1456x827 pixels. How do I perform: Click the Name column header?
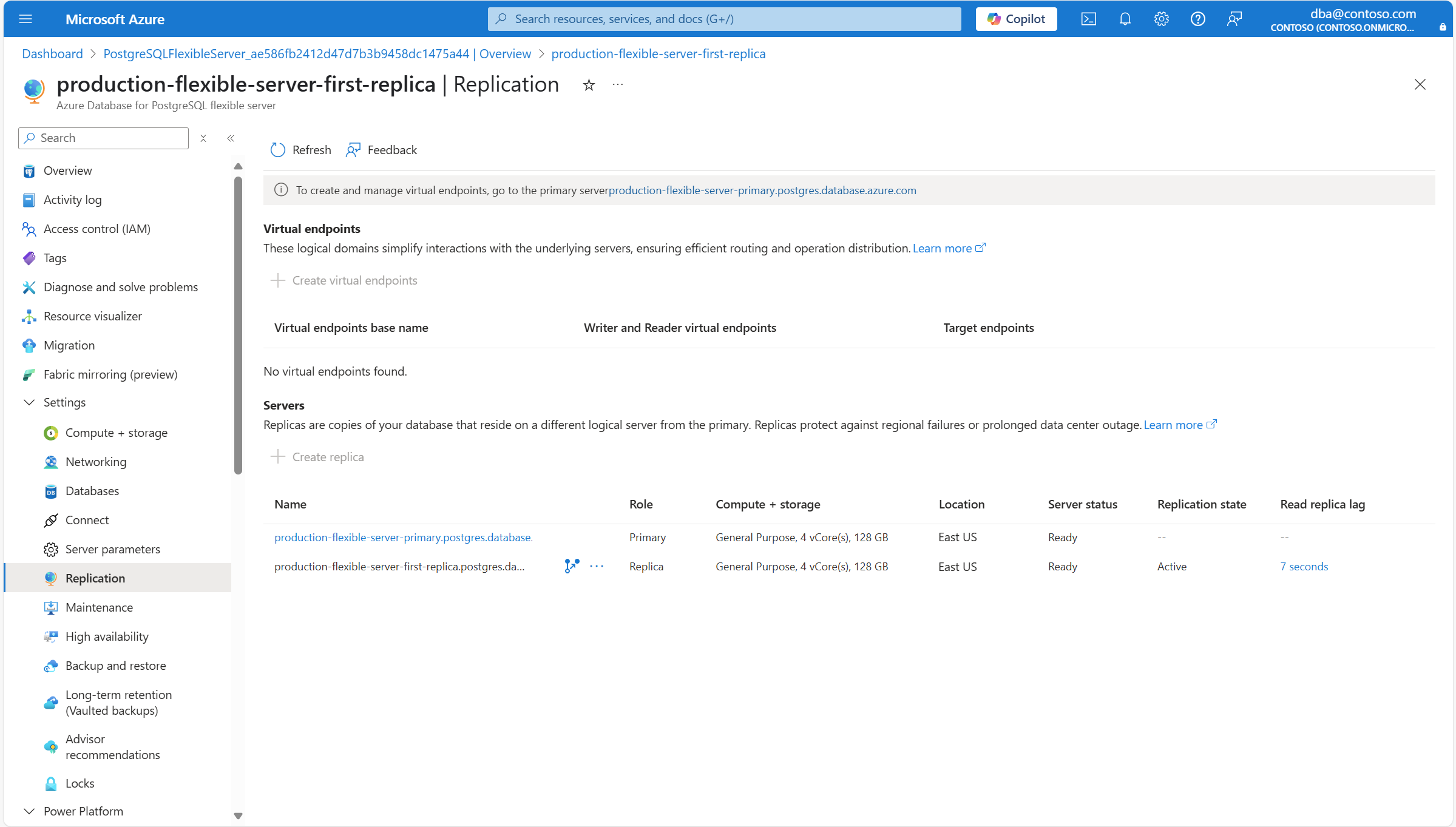(x=290, y=504)
